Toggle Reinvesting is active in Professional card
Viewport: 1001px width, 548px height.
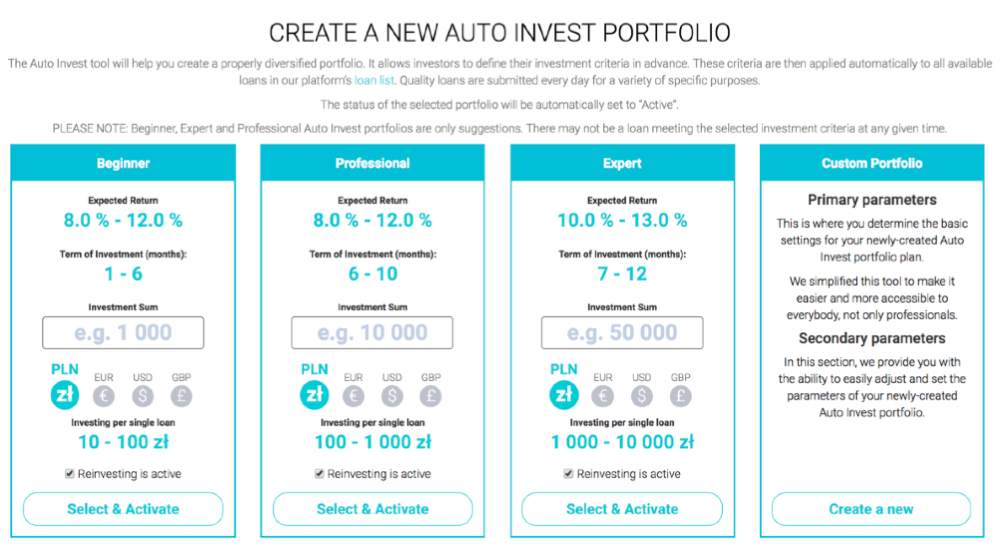click(319, 473)
